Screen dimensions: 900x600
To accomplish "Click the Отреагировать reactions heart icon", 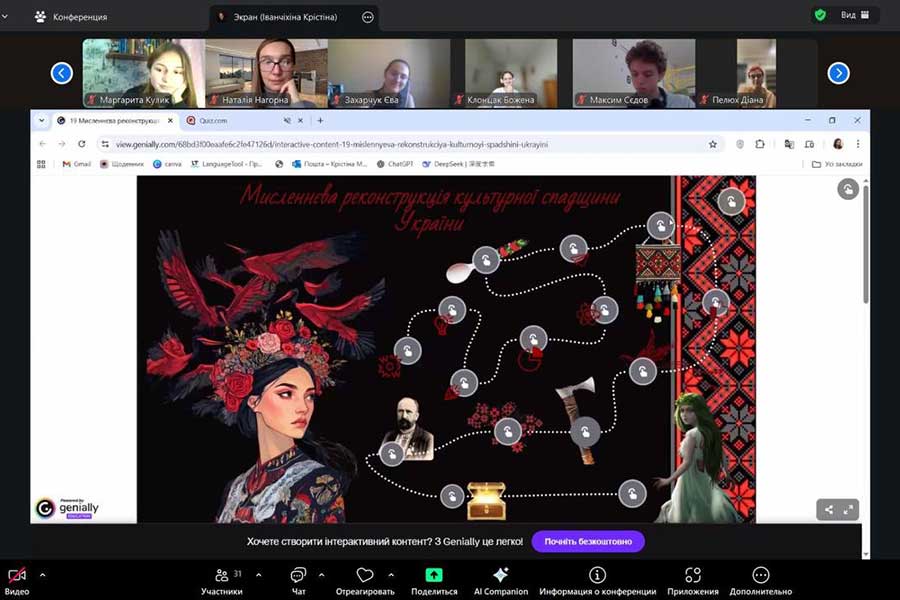I will pos(365,575).
